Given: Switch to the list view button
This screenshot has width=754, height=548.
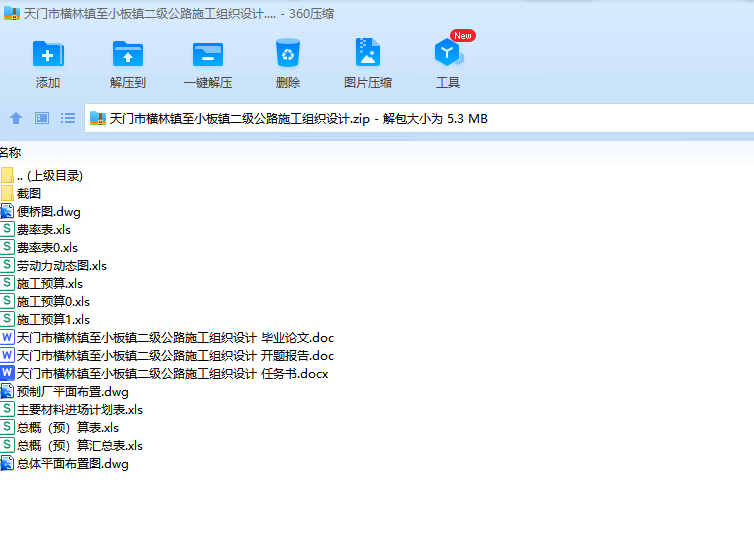Looking at the screenshot, I should click(x=68, y=118).
